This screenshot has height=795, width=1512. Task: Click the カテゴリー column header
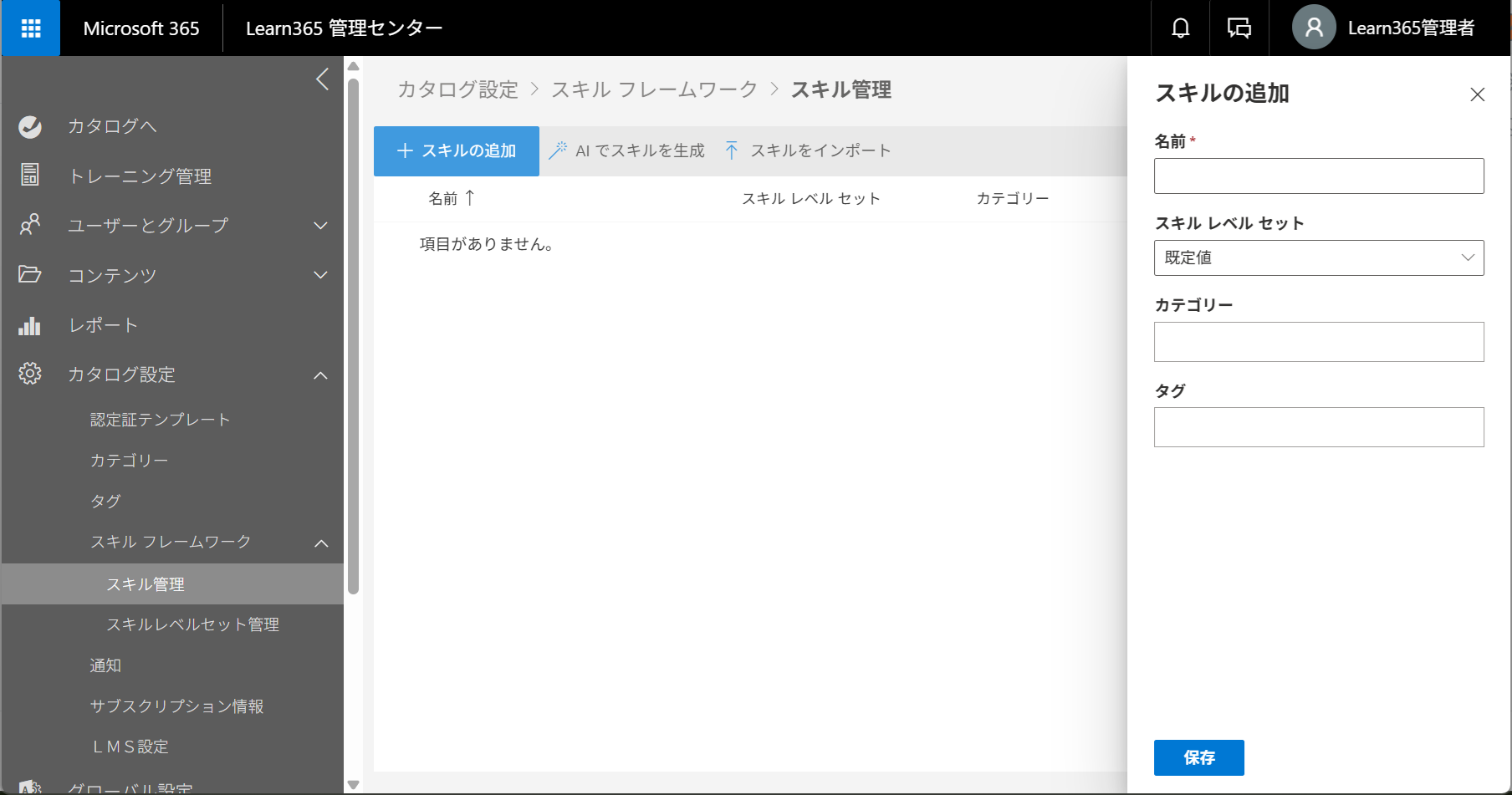pos(1013,198)
